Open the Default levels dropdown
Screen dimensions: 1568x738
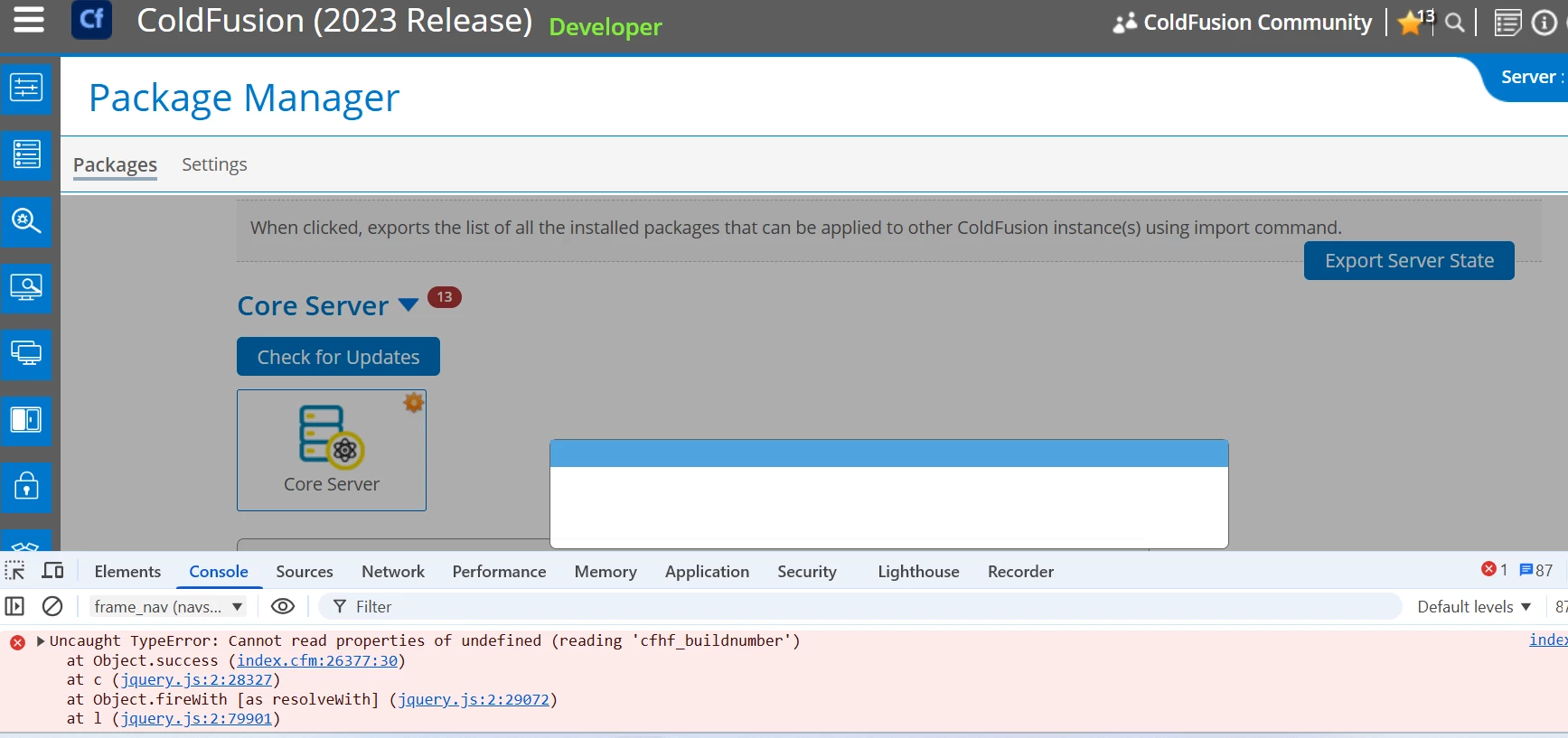click(1474, 607)
